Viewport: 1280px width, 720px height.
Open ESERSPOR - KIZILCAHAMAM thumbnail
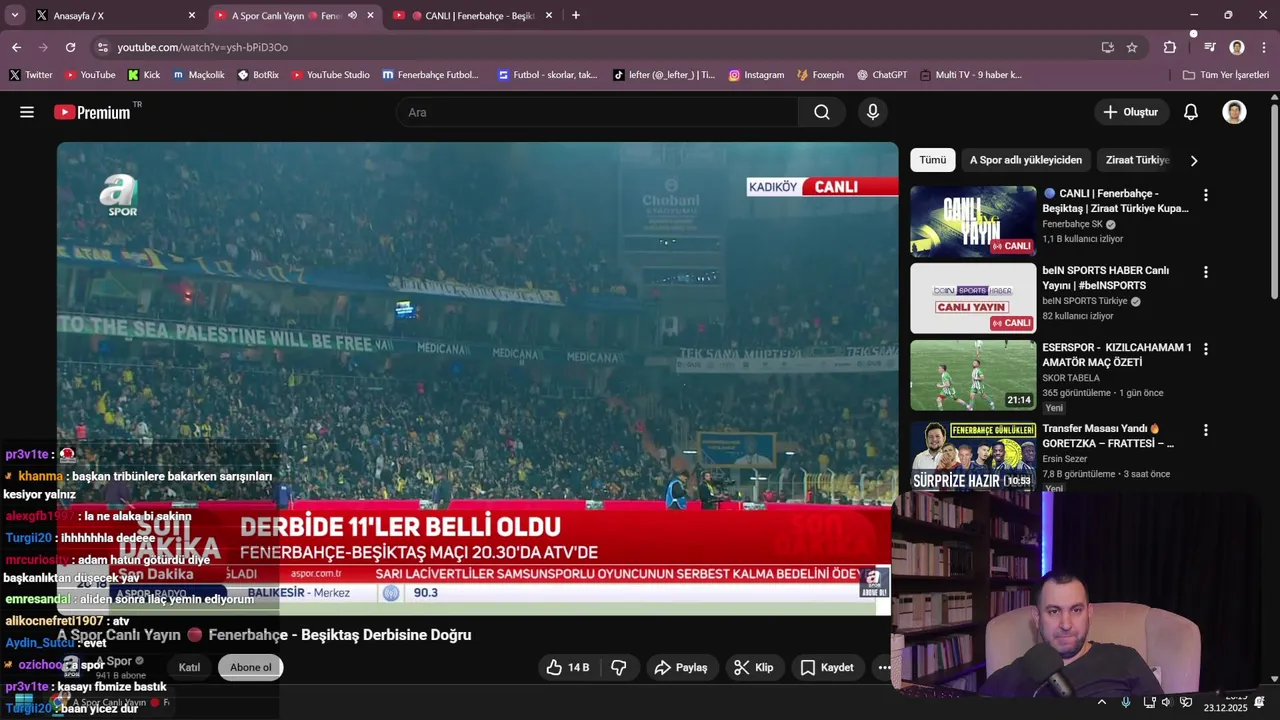point(973,375)
